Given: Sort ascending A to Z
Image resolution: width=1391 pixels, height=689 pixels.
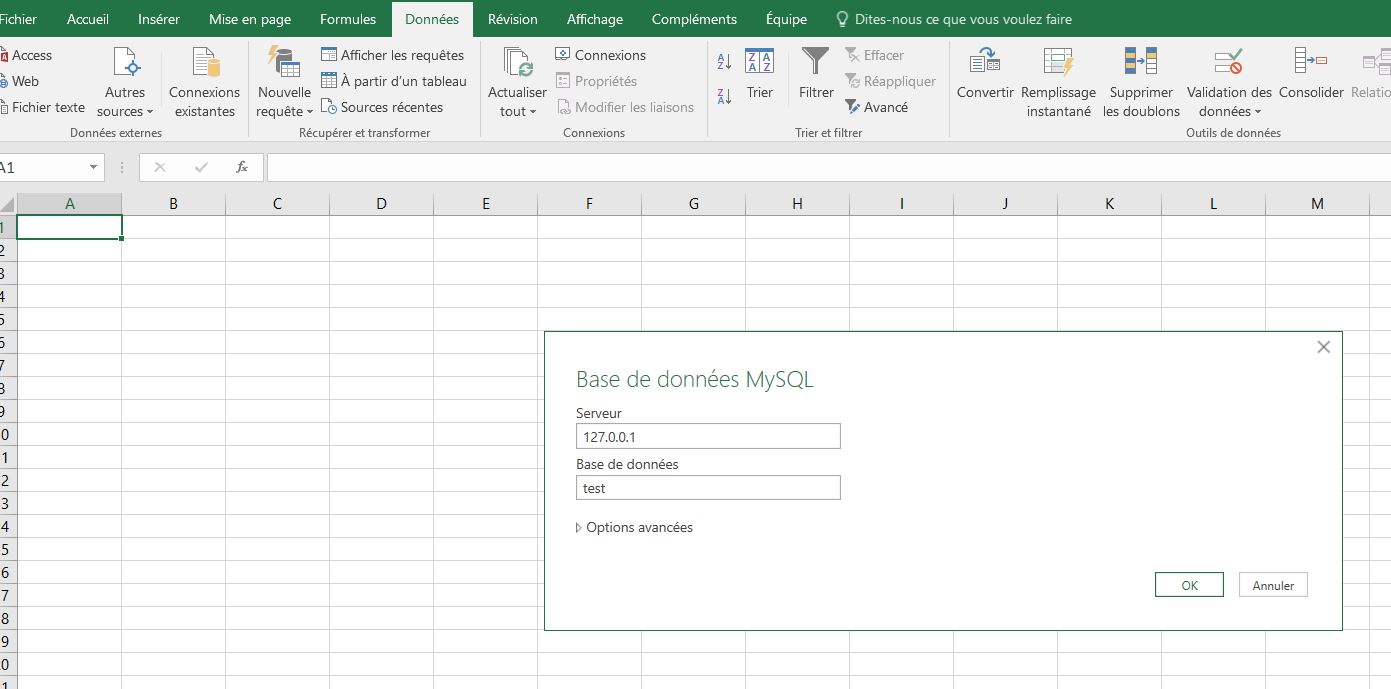Looking at the screenshot, I should tap(724, 63).
